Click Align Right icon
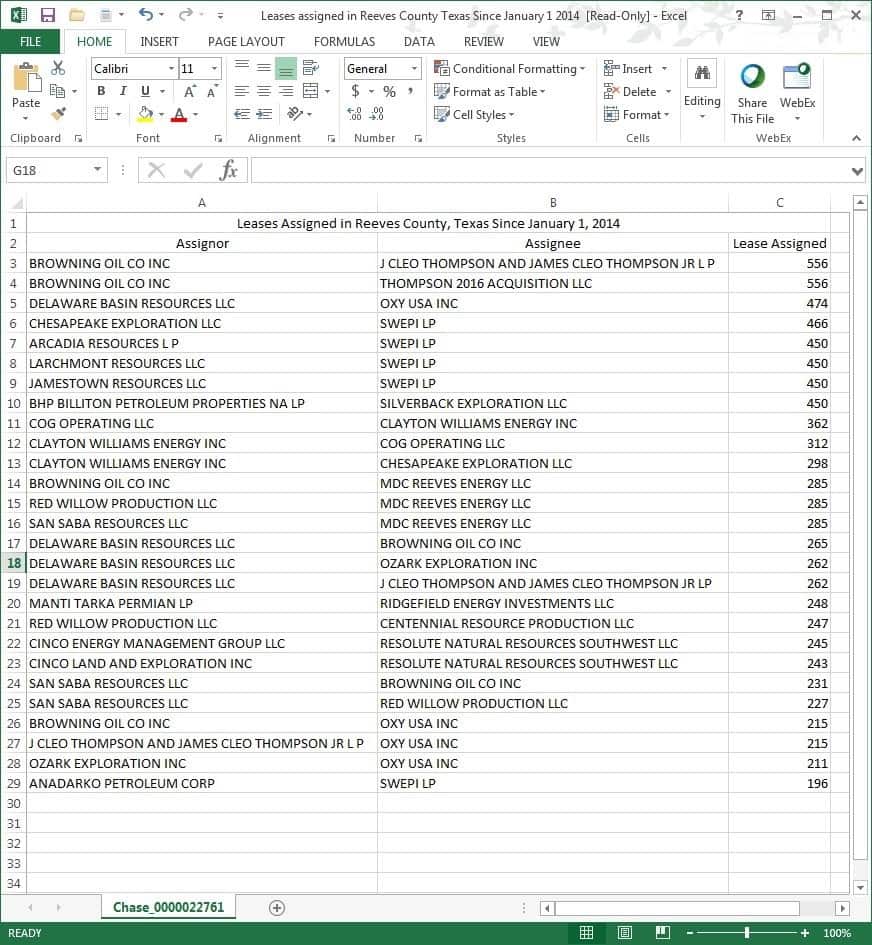Viewport: 872px width, 945px height. (x=286, y=91)
